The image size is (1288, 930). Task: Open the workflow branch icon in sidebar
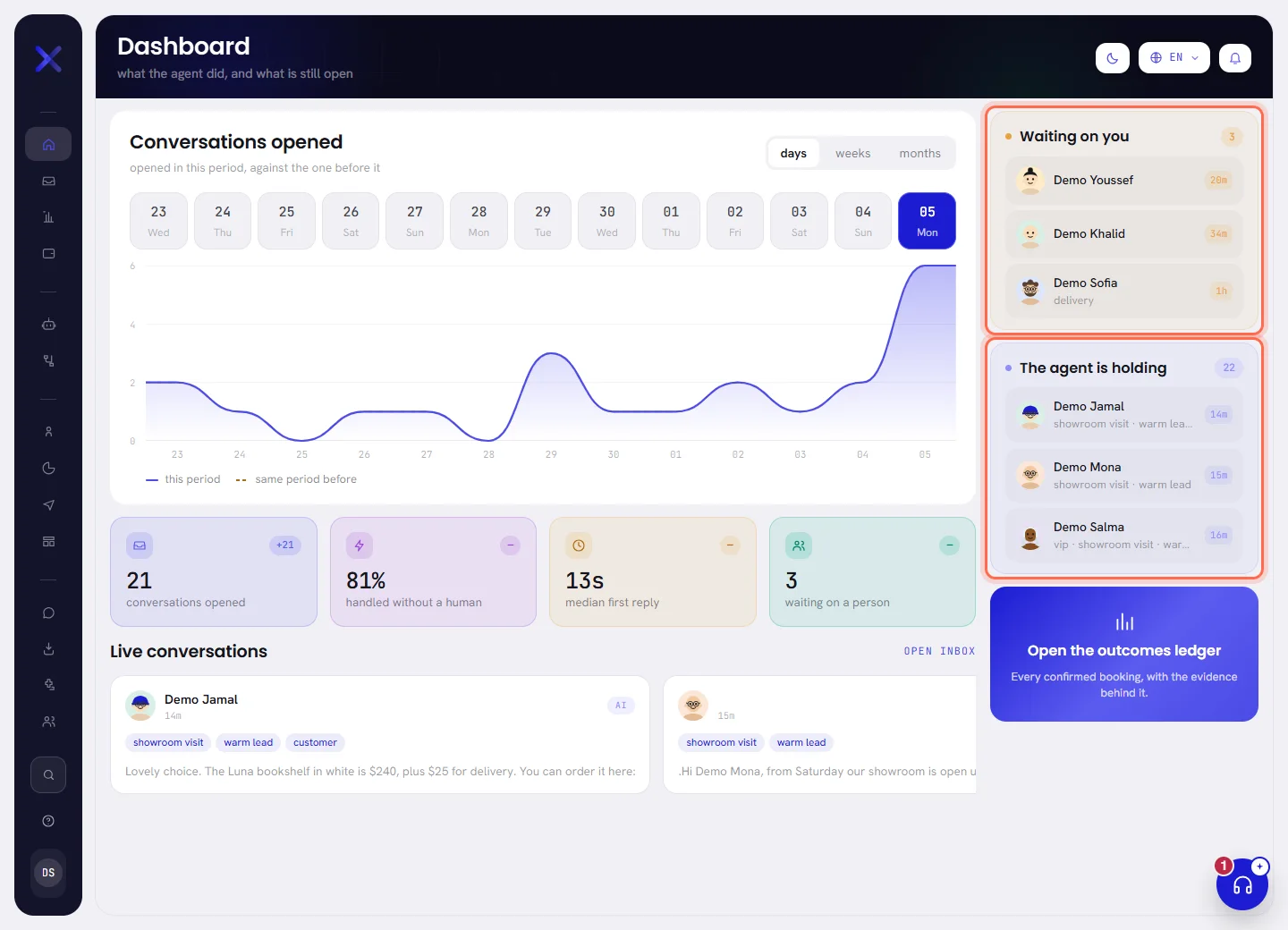[48, 361]
